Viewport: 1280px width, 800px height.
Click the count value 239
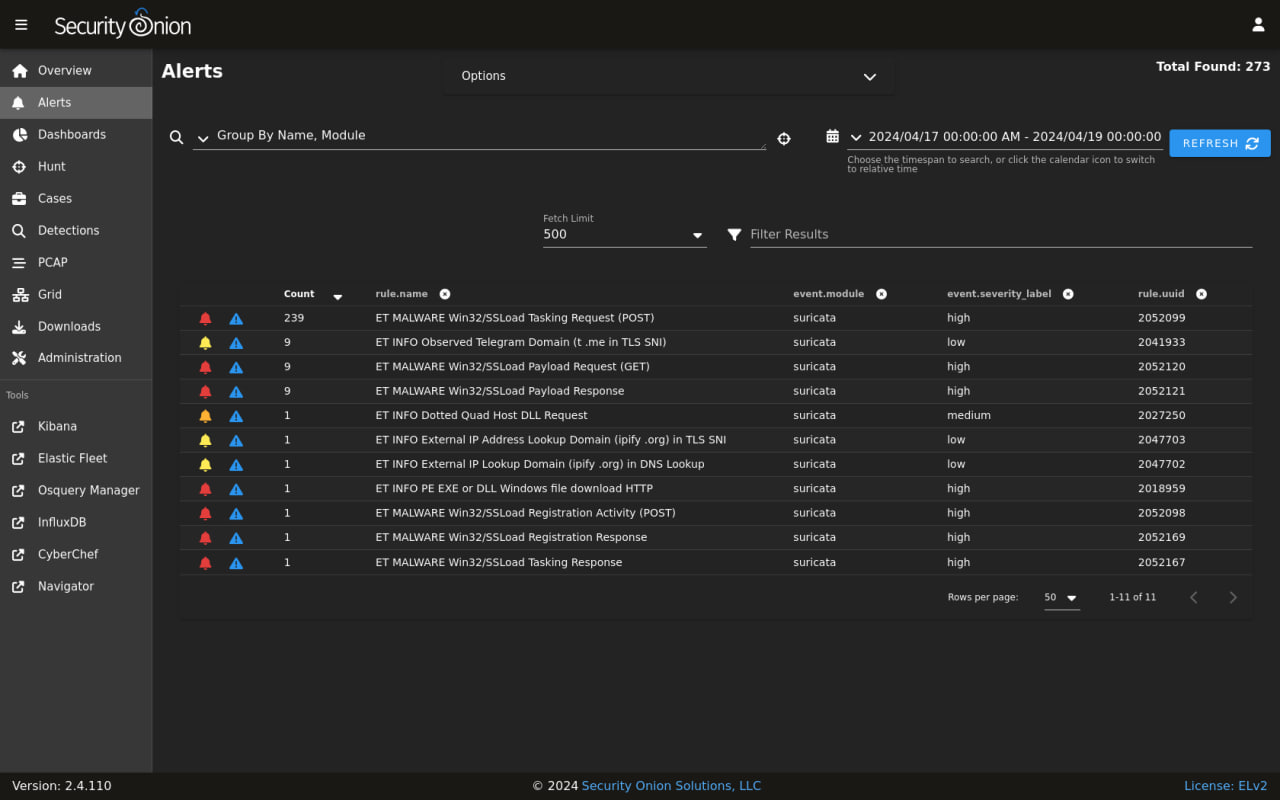point(294,318)
